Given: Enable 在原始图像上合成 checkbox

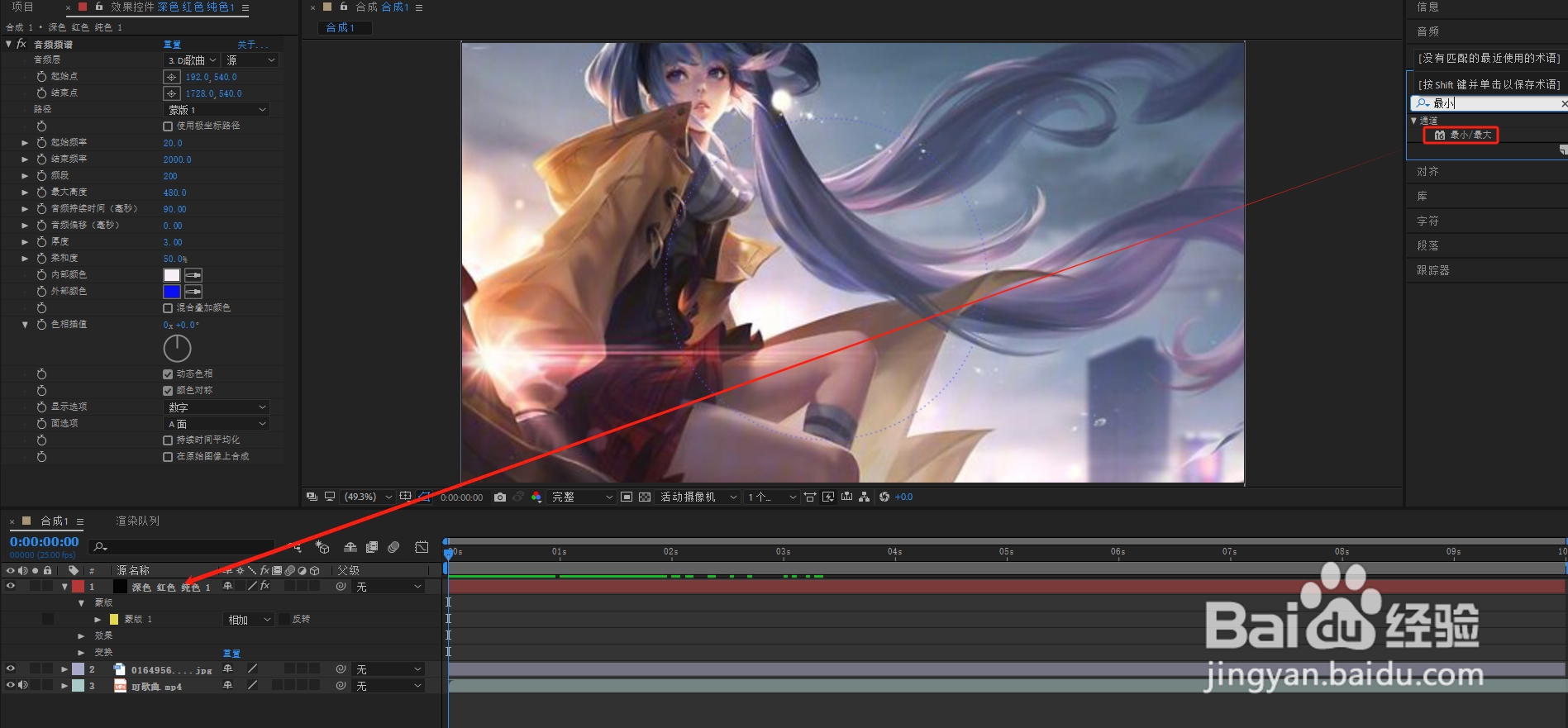Looking at the screenshot, I should click(168, 457).
